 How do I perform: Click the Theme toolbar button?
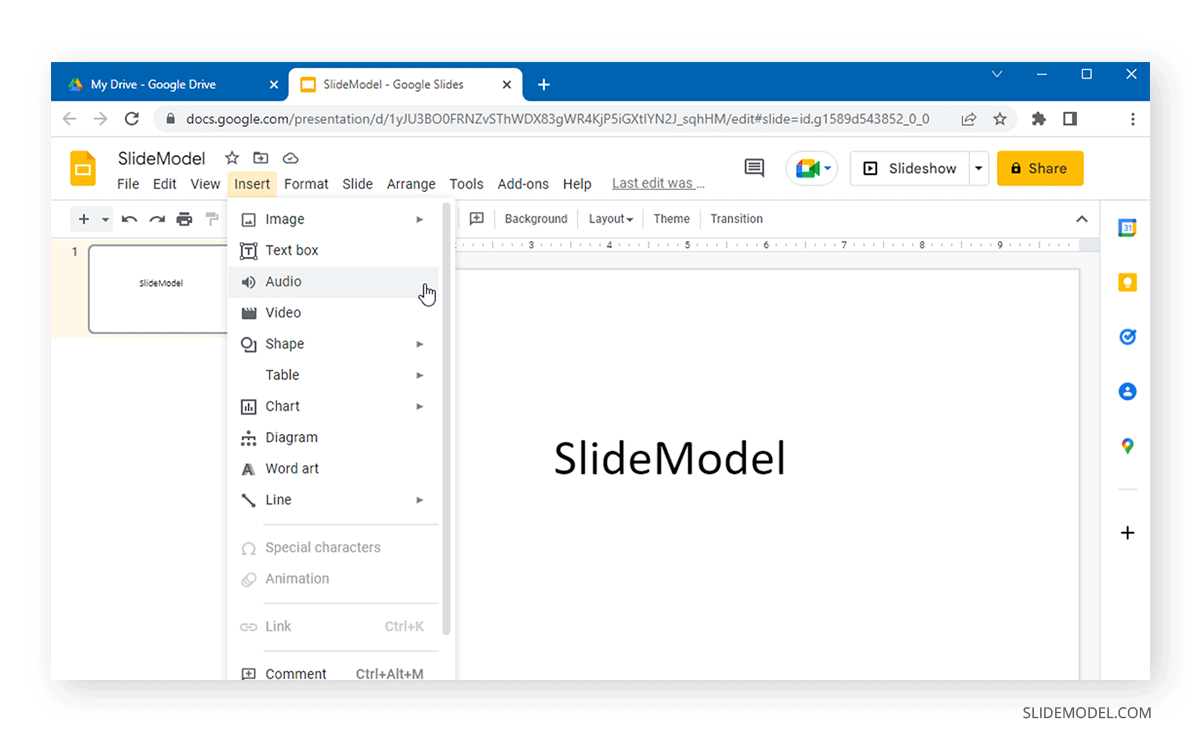click(671, 219)
